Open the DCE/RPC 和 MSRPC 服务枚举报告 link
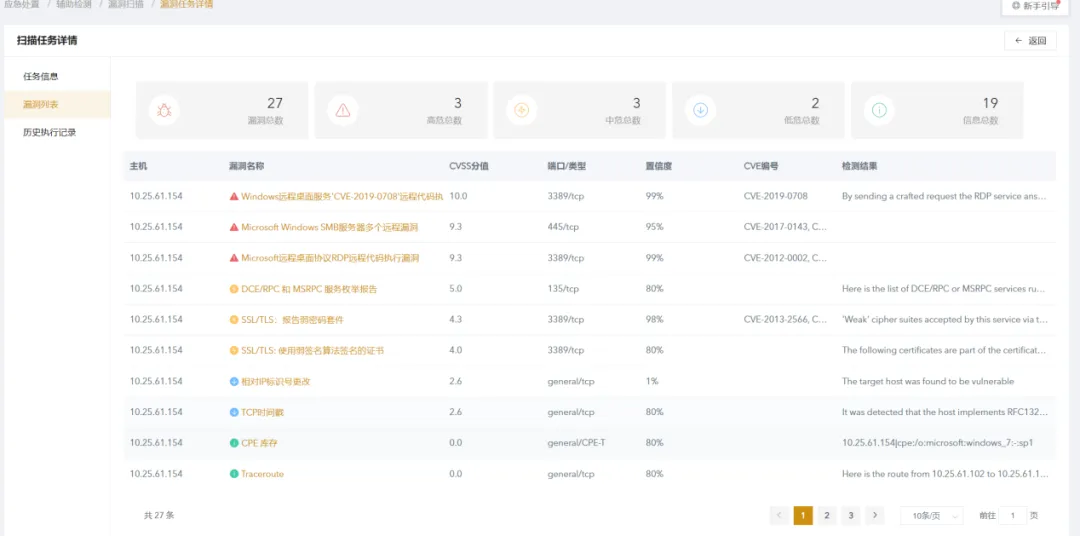 (x=309, y=289)
